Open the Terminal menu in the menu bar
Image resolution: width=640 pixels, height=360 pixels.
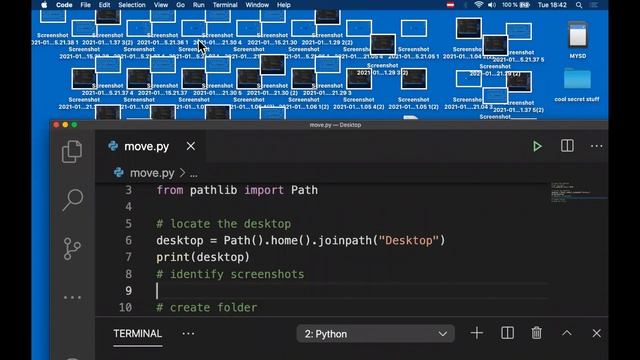225,5
